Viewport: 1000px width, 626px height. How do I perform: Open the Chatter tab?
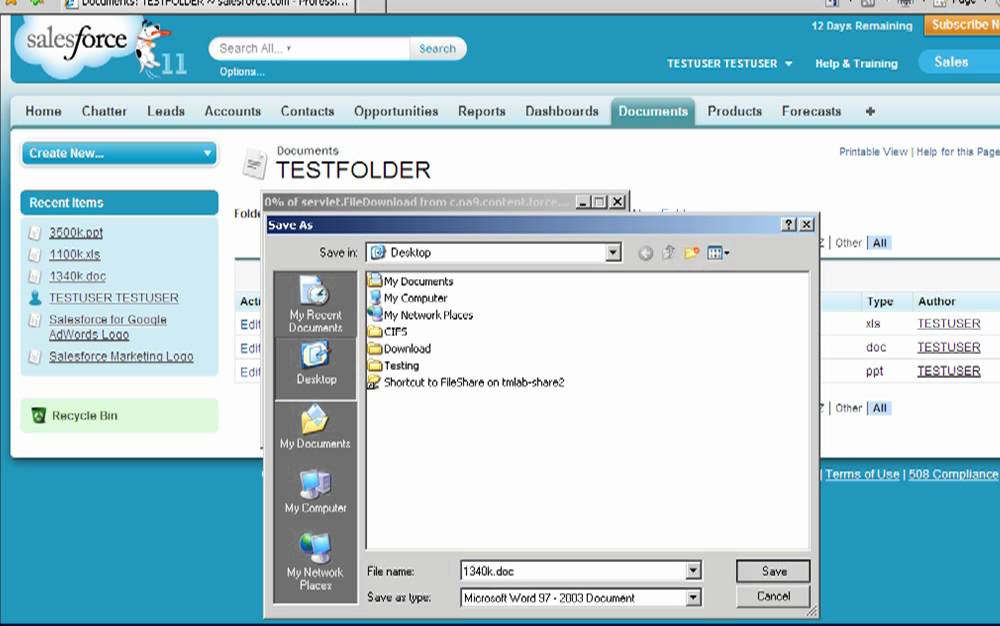pyautogui.click(x=104, y=112)
